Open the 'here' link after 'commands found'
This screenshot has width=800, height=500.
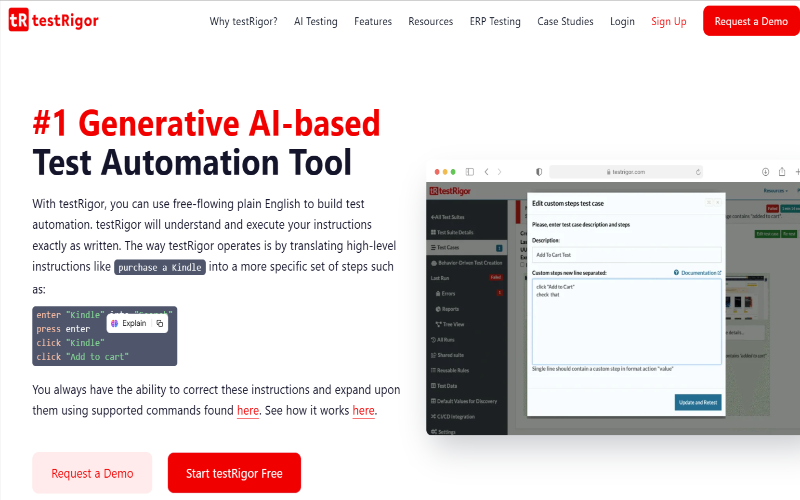click(x=248, y=411)
